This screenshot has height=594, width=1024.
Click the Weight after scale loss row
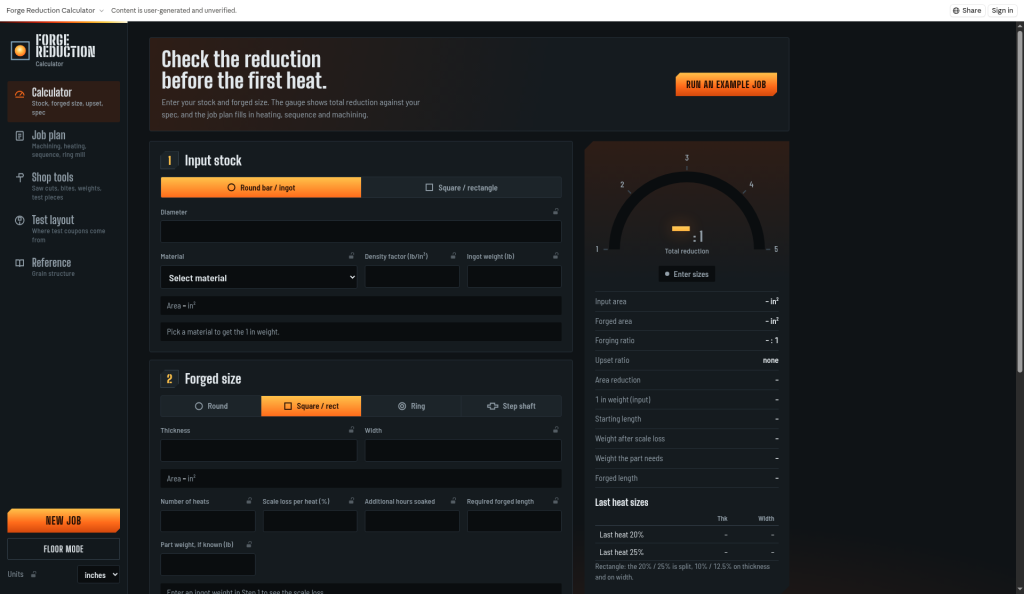pyautogui.click(x=686, y=439)
